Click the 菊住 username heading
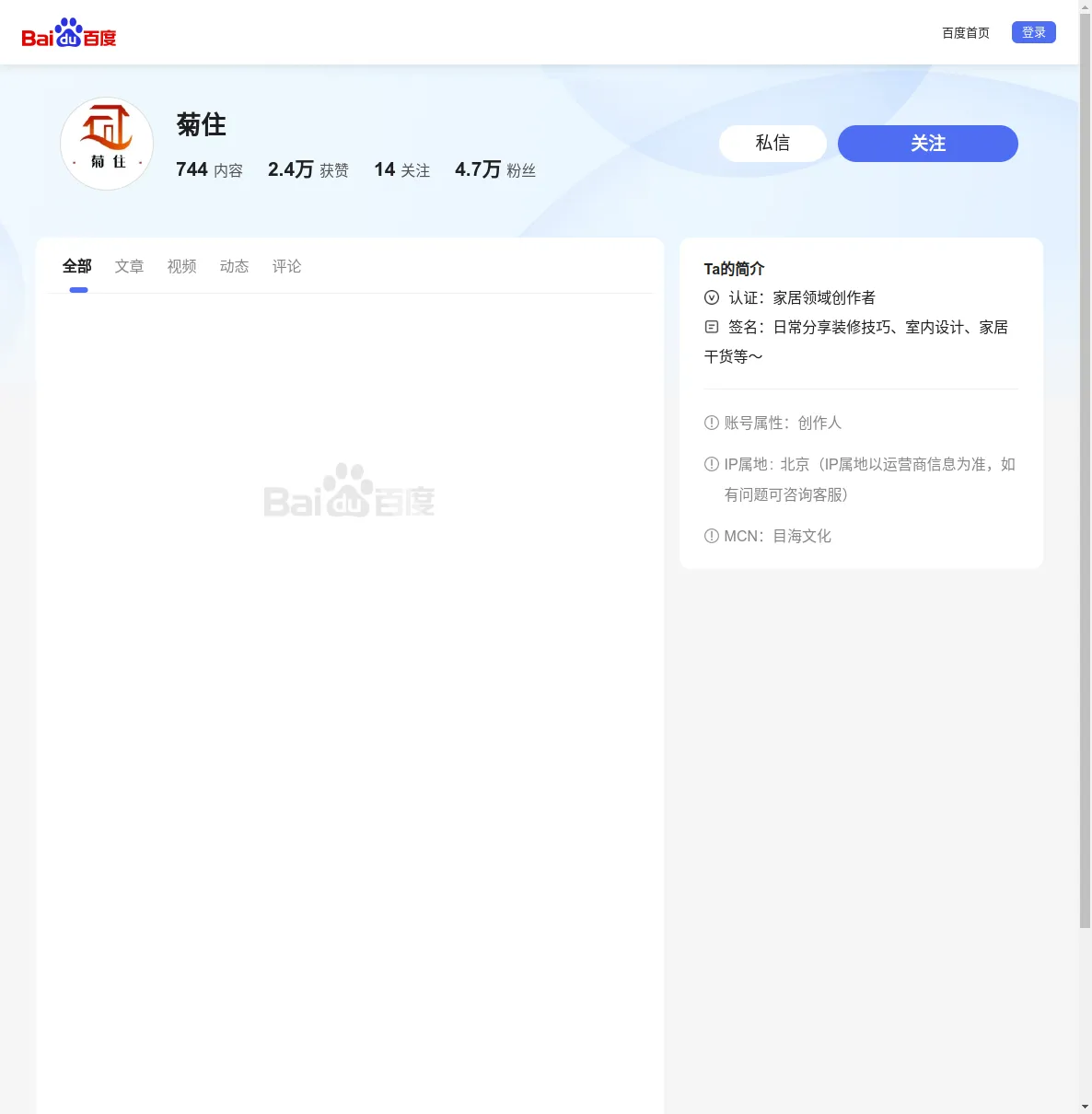Screen dimensions: 1092x1114 coord(202,124)
